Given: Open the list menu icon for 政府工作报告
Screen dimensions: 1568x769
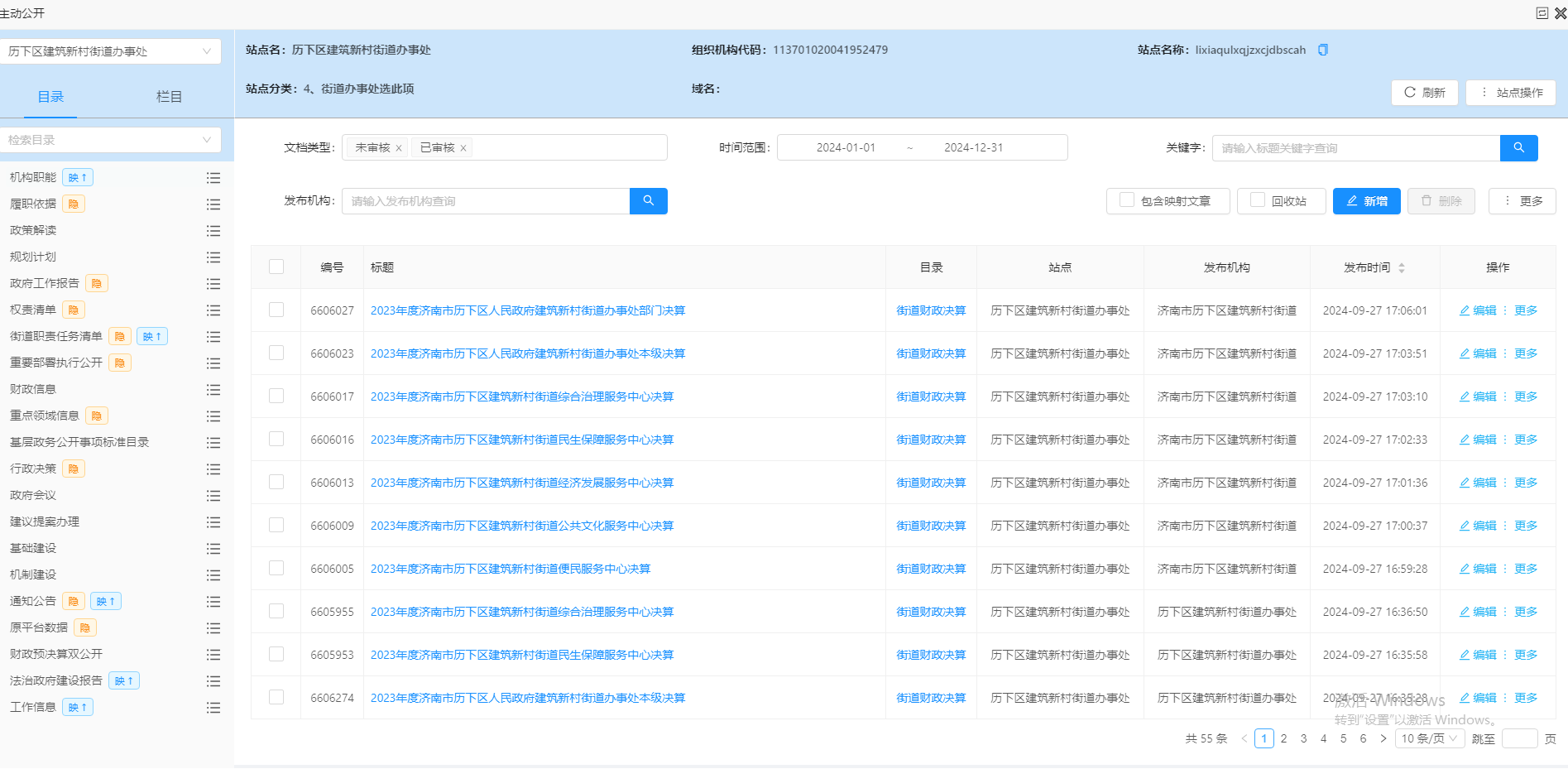Looking at the screenshot, I should coord(213,284).
